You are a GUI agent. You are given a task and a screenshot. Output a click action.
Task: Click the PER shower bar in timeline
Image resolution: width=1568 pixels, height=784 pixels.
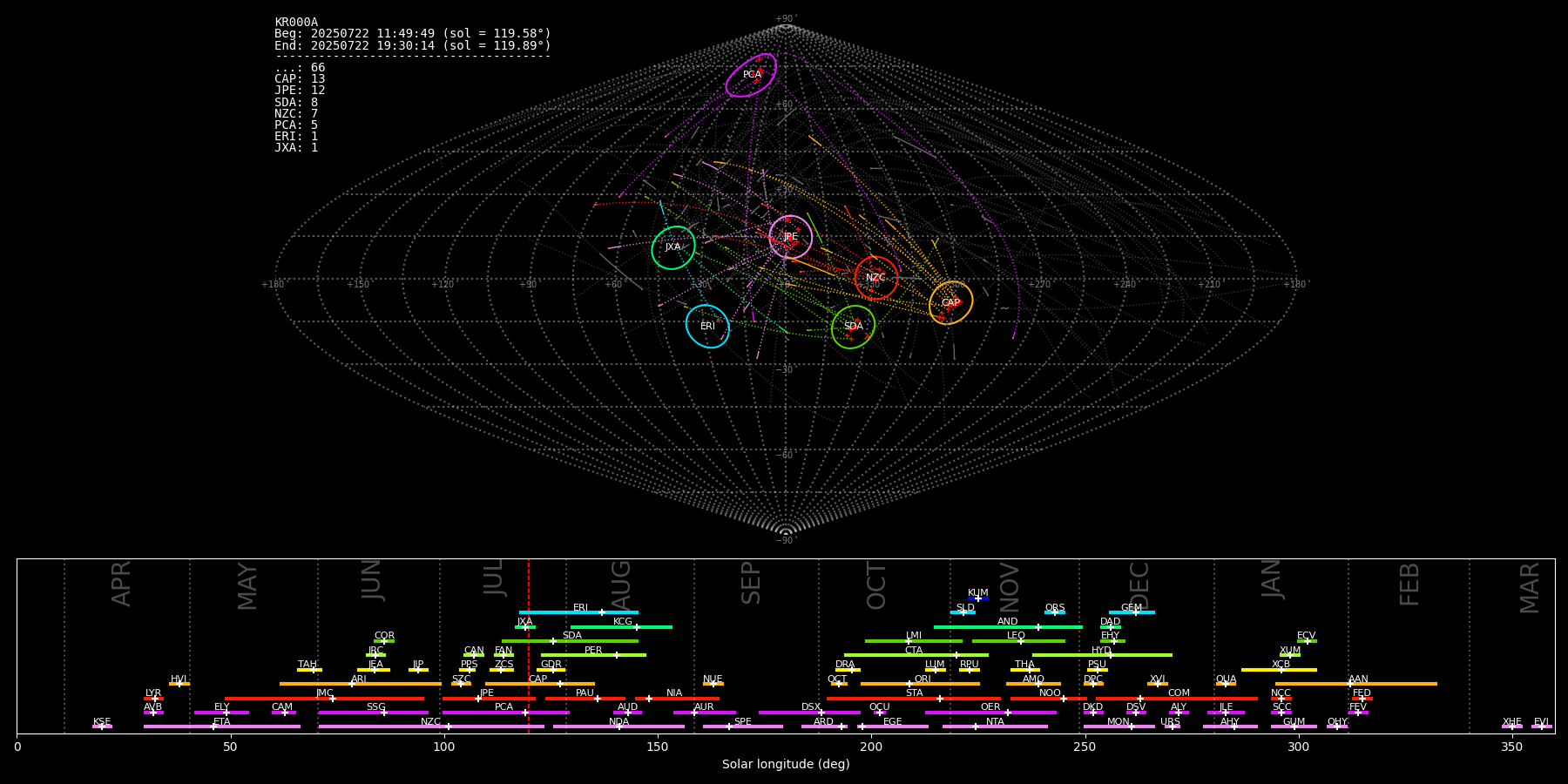pyautogui.click(x=593, y=655)
